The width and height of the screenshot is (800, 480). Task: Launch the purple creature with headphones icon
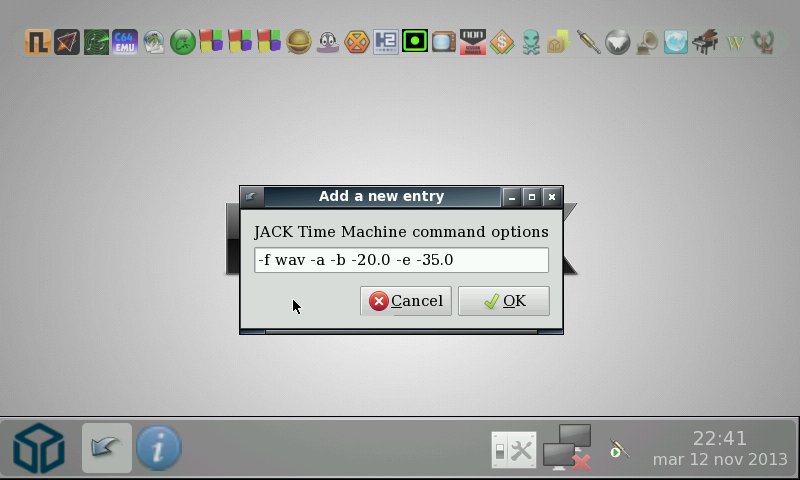click(x=328, y=42)
